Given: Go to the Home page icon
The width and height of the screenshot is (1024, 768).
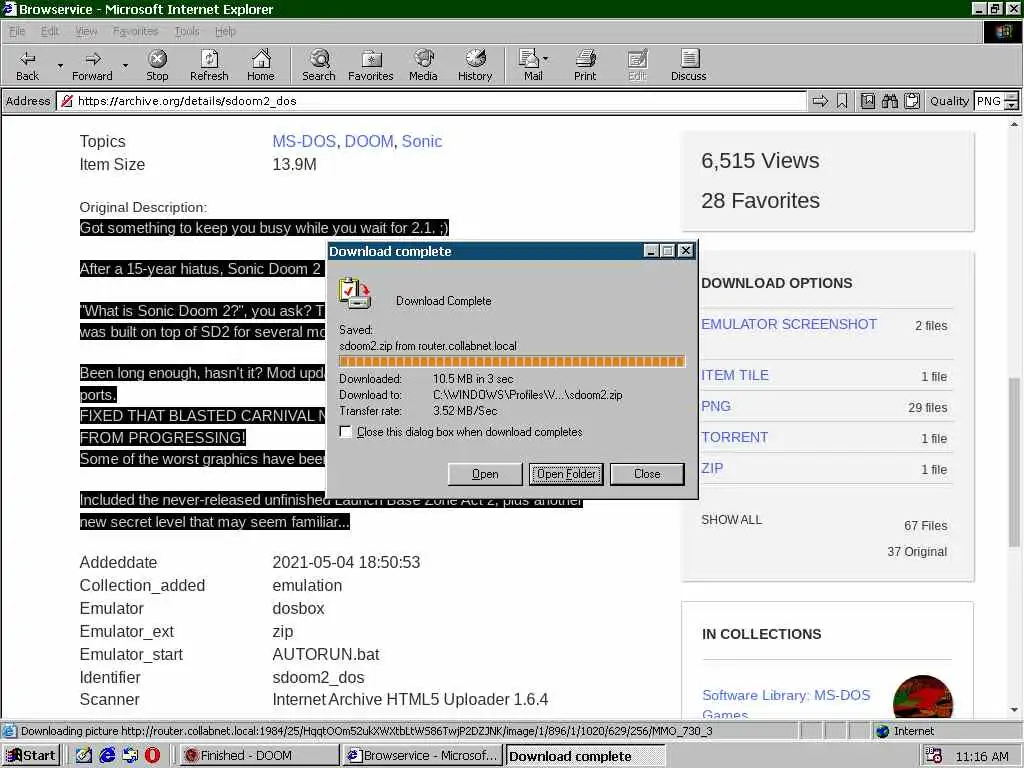Looking at the screenshot, I should click(261, 65).
